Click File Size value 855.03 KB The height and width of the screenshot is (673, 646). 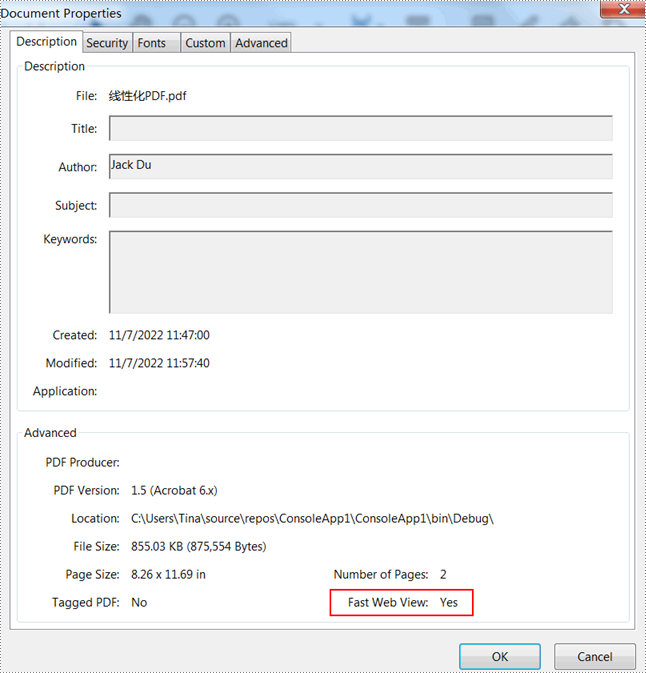[x=199, y=546]
